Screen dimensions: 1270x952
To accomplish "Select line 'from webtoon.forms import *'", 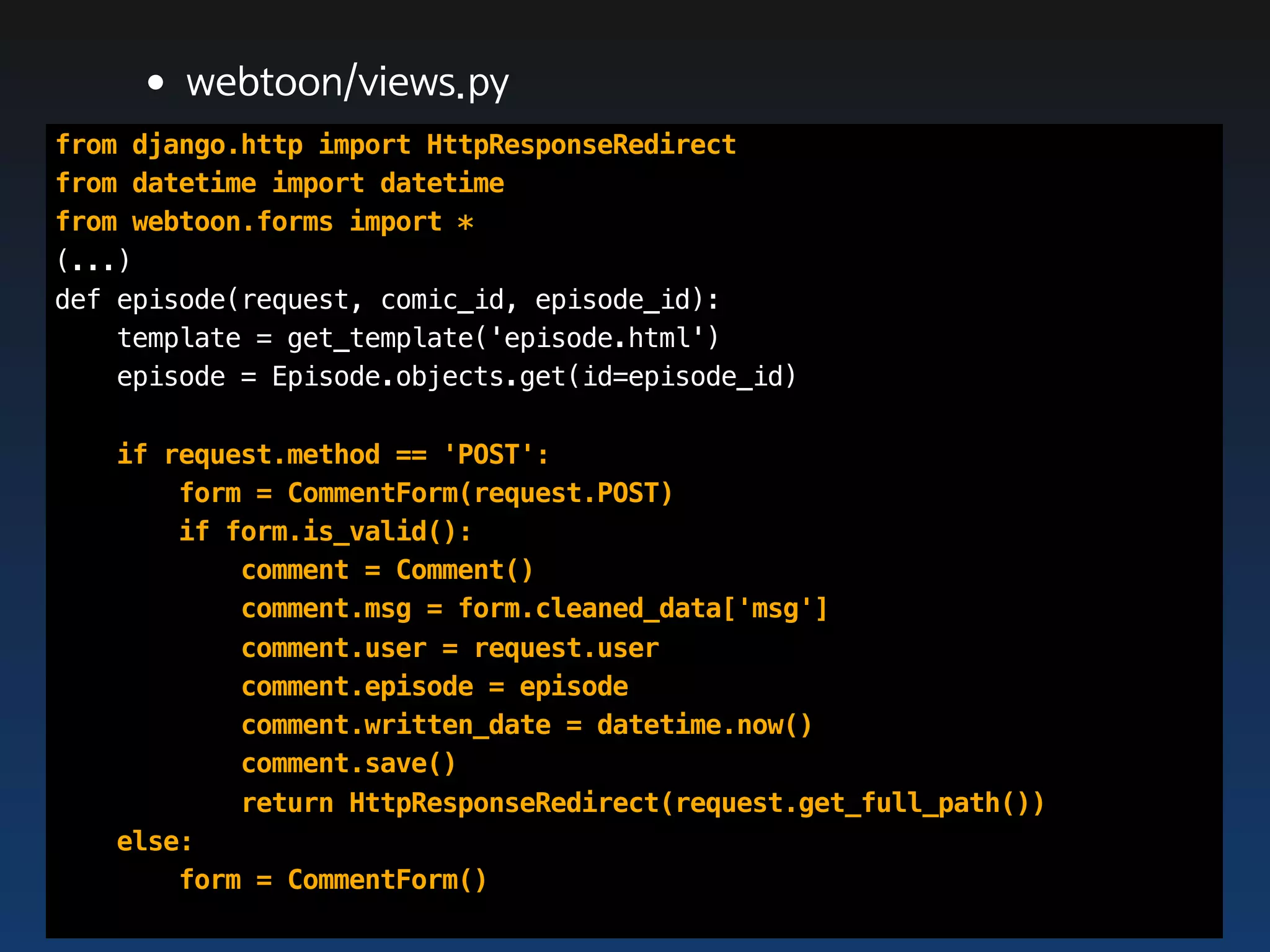I will coord(265,222).
